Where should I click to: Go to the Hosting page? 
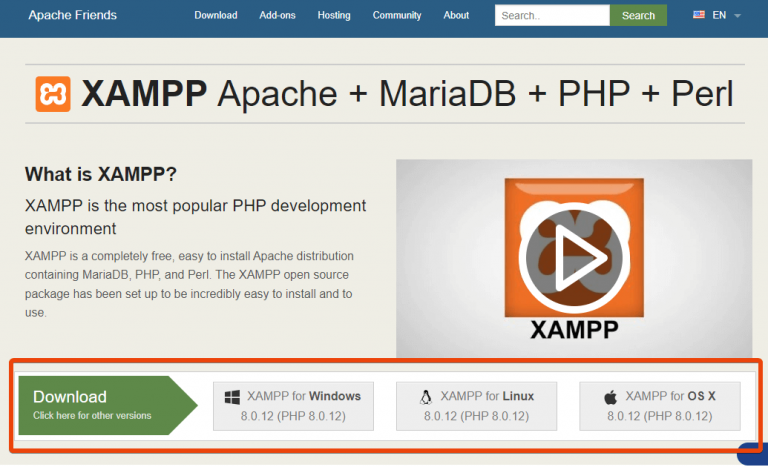point(334,15)
